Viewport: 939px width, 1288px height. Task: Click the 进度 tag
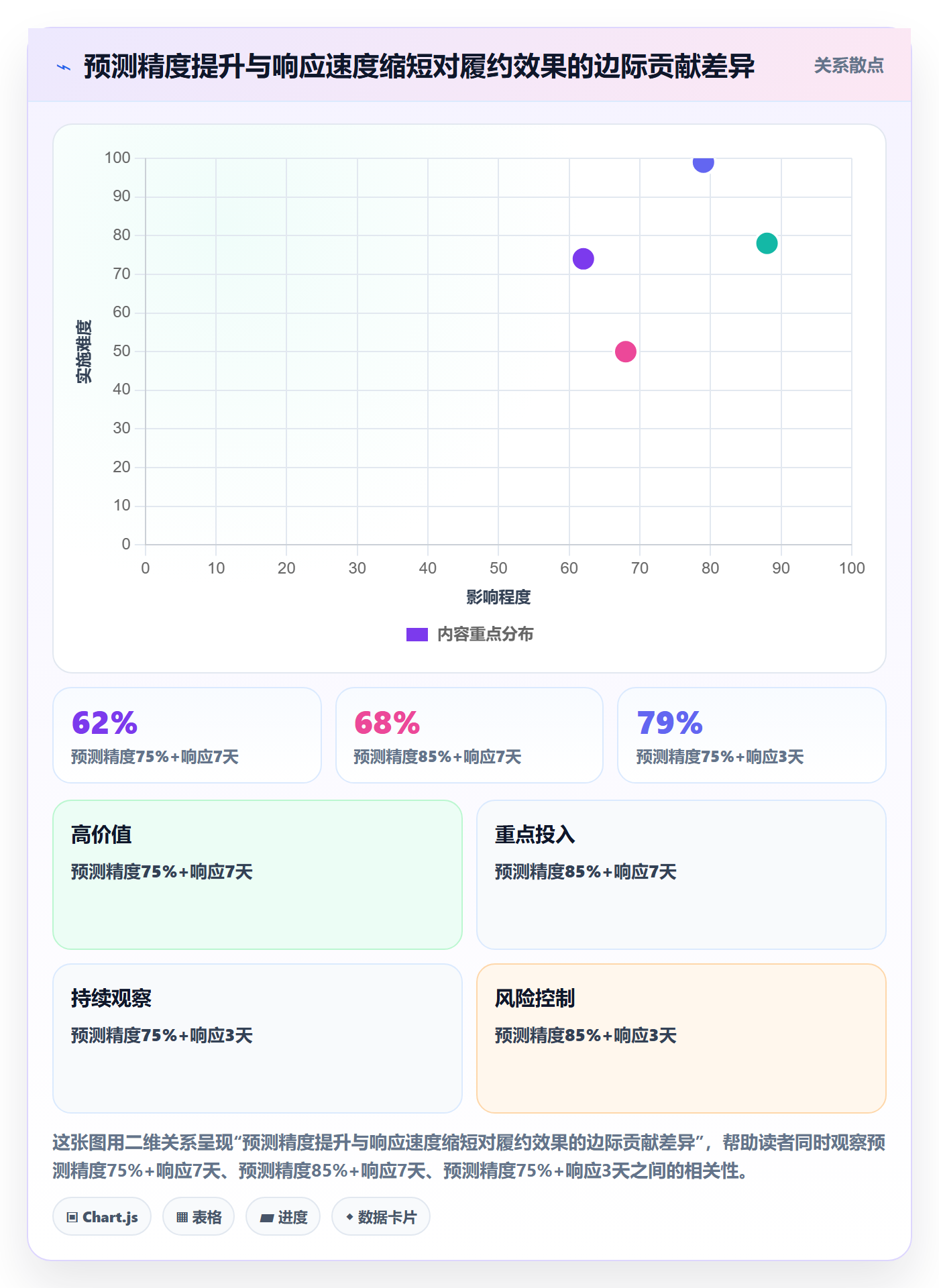[x=283, y=1217]
